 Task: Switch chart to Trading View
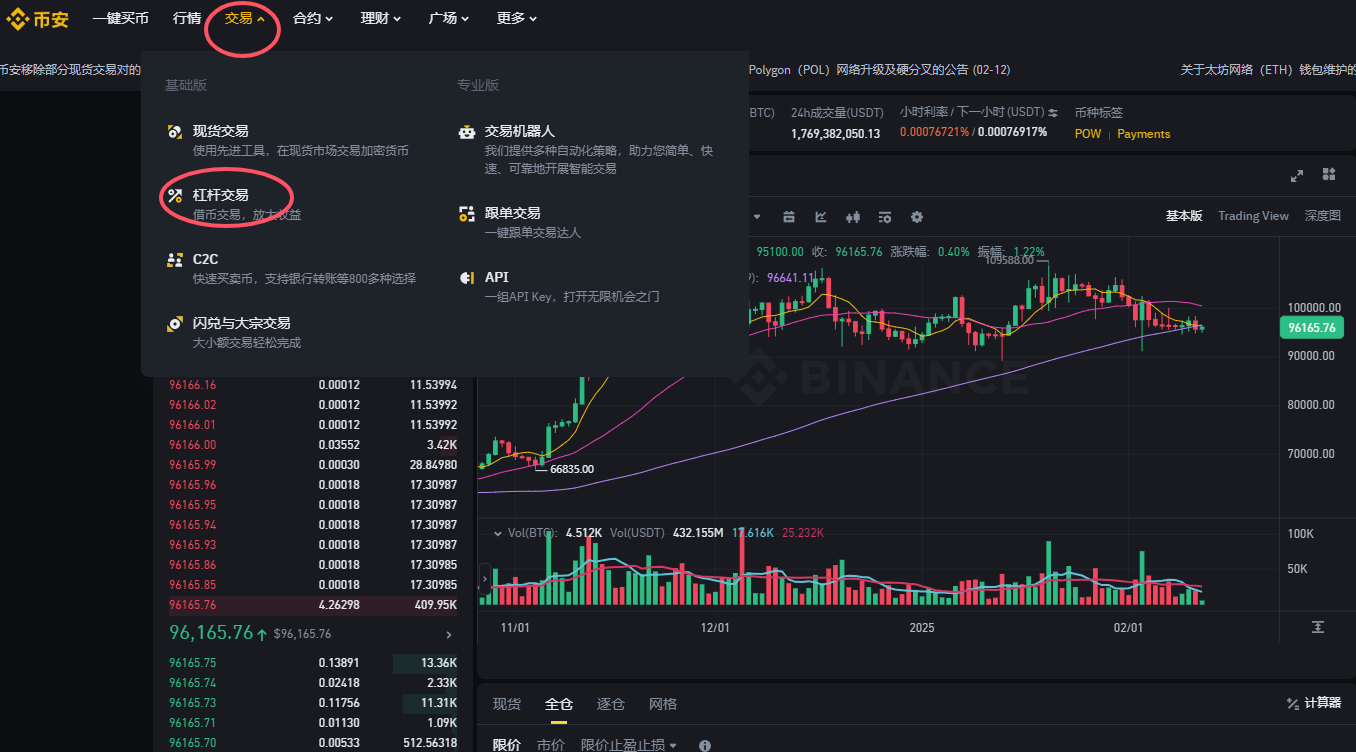[1253, 216]
